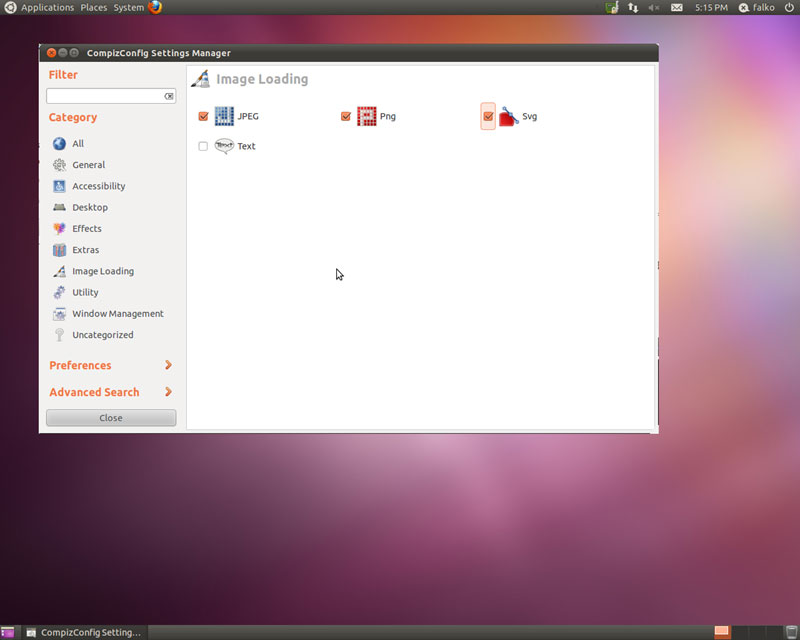Select the Desktop category icon
The image size is (800, 640).
[x=59, y=207]
